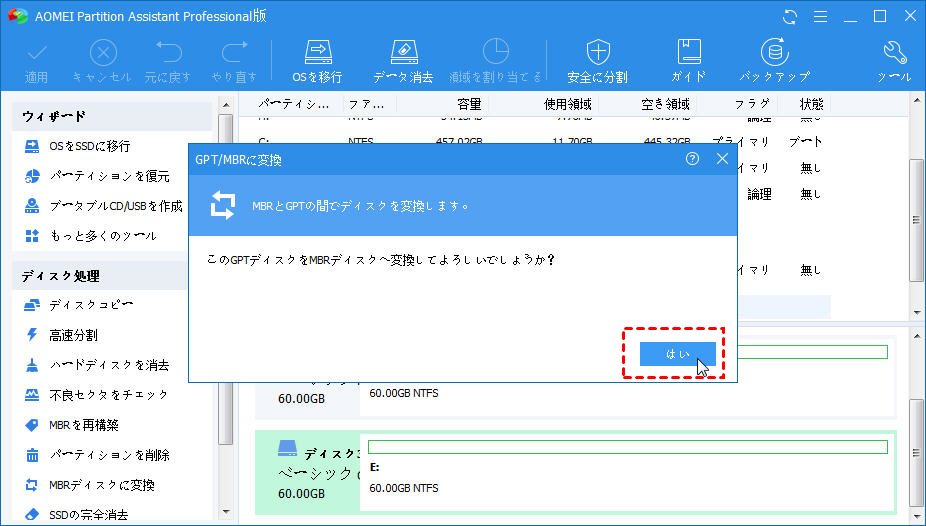
Task: Click the 状態 column header
Action: coord(811,104)
